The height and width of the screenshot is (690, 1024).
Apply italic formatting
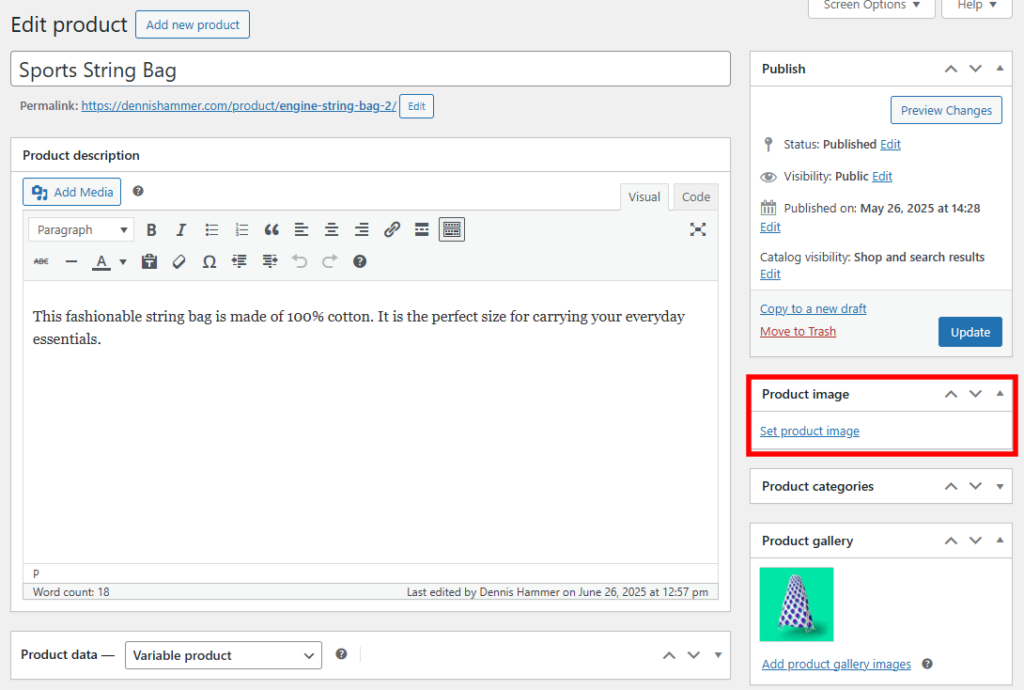181,229
